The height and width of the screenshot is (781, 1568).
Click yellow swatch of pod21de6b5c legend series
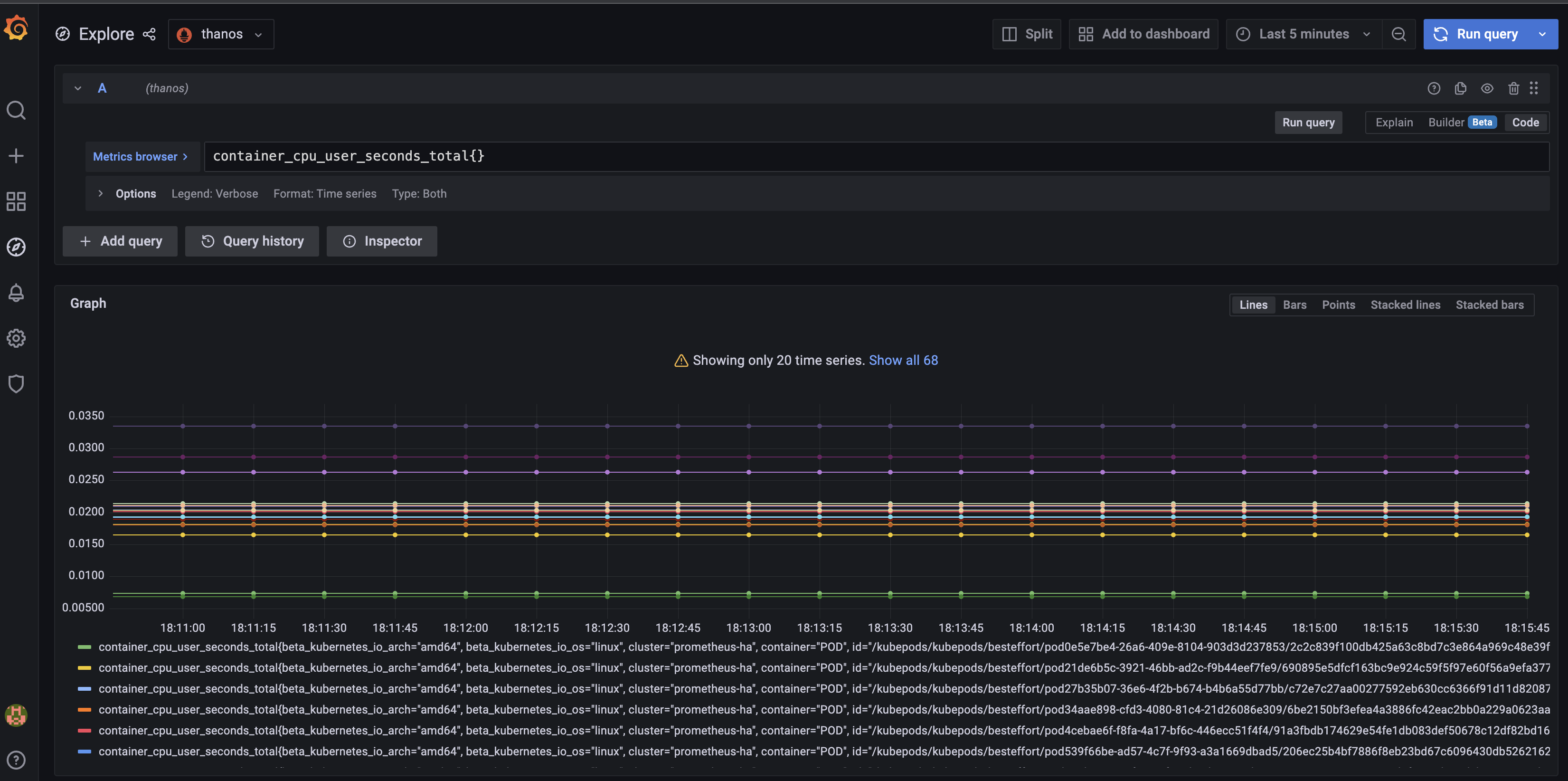tap(85, 668)
